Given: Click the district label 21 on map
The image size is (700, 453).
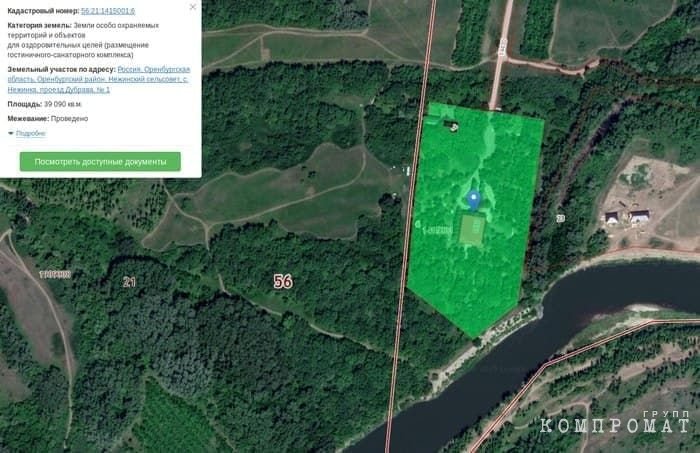Looking at the screenshot, I should pyautogui.click(x=129, y=282).
